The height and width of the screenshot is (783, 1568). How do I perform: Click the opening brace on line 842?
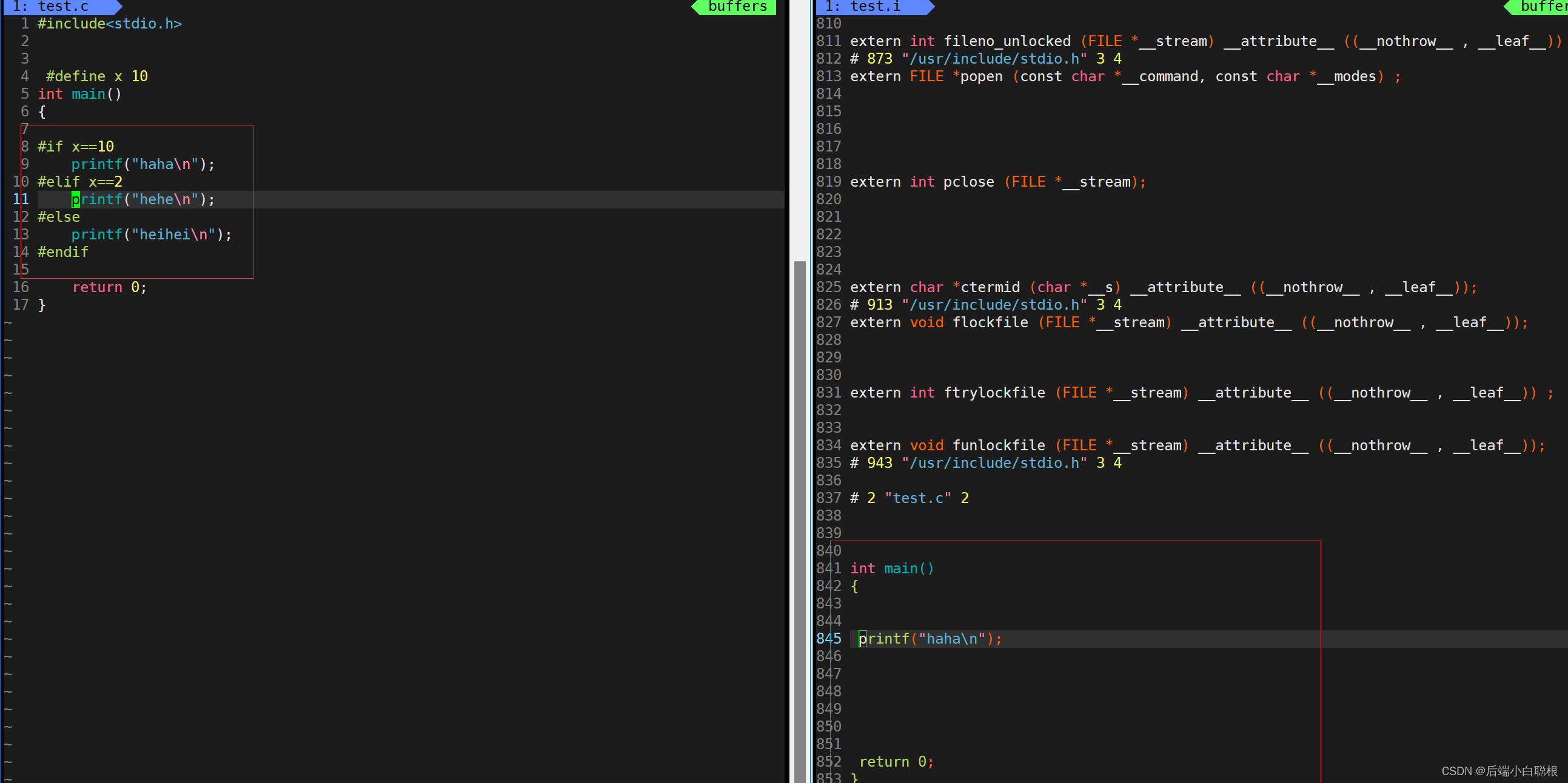pyautogui.click(x=854, y=586)
